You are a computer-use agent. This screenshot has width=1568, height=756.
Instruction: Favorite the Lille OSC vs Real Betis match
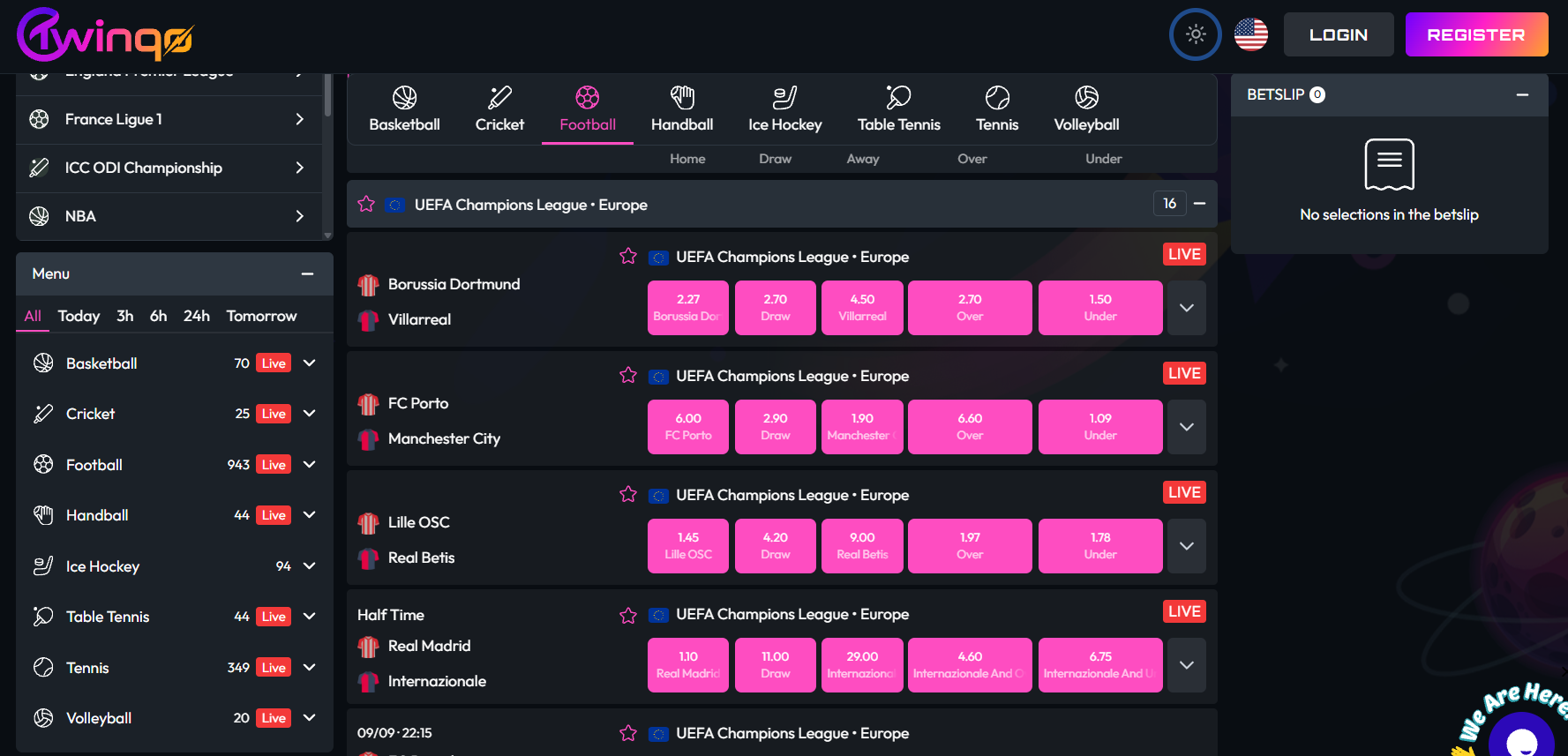[x=628, y=494]
